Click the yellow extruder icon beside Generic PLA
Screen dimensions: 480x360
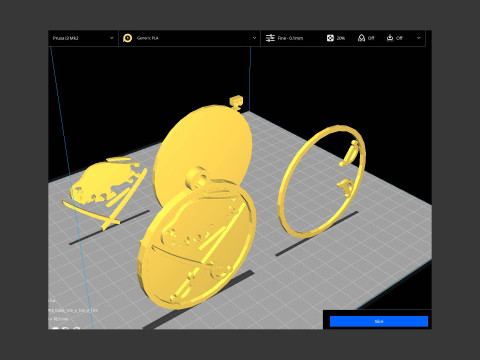(x=127, y=38)
